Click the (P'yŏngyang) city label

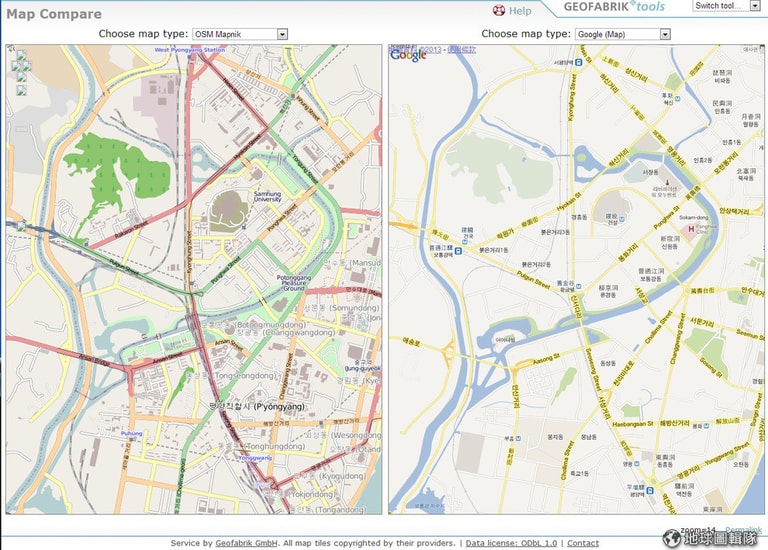[x=279, y=407]
